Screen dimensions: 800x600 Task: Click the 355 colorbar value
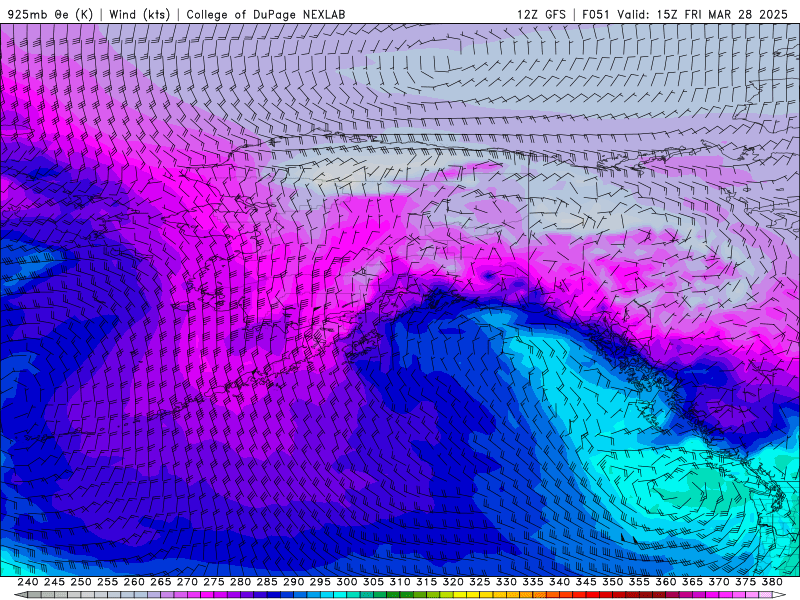click(x=639, y=582)
